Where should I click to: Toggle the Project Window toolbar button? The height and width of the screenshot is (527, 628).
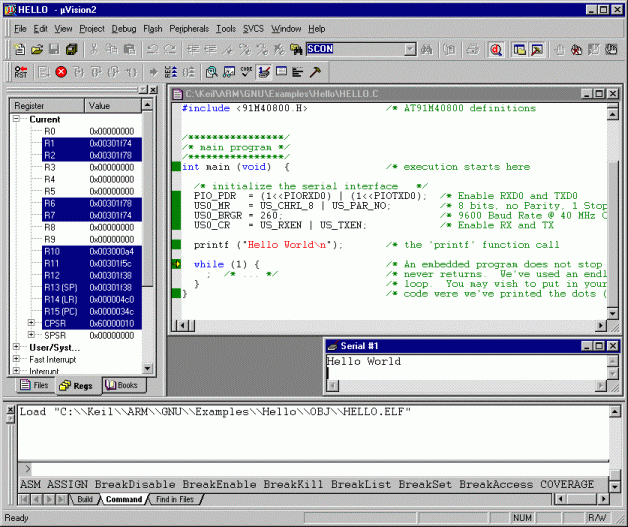tap(519, 49)
